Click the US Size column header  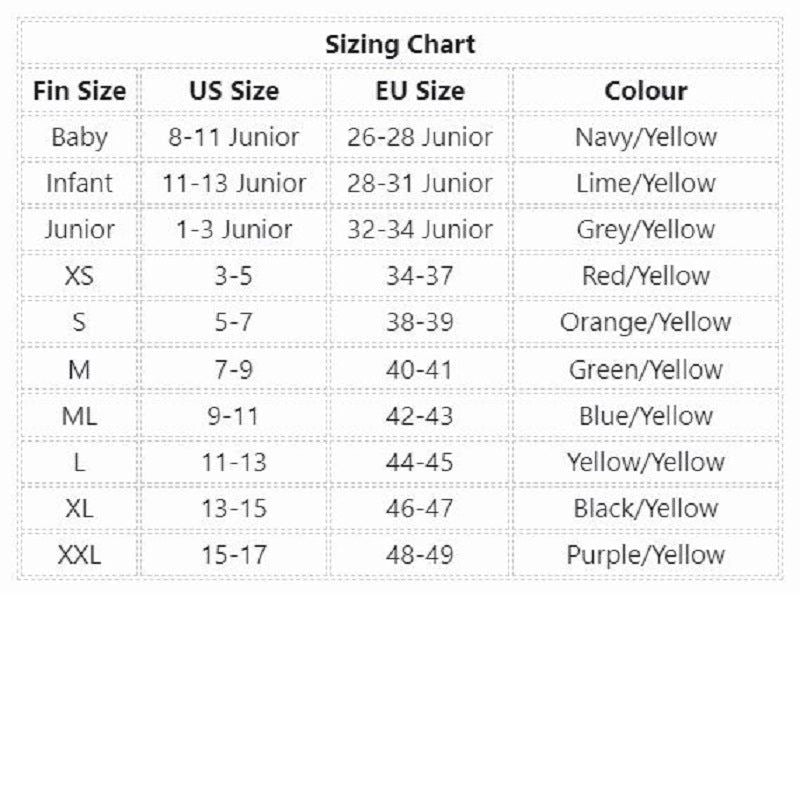coord(234,91)
